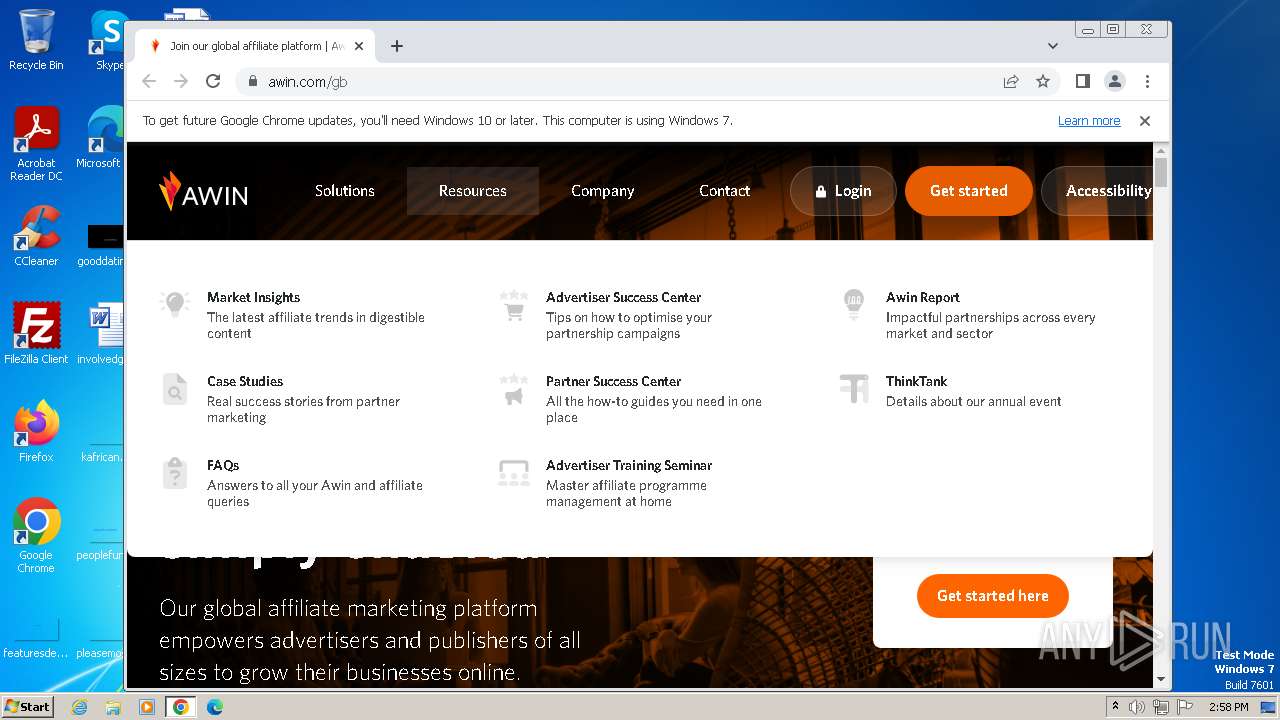Open Recycle Bin on desktop

click(x=36, y=40)
